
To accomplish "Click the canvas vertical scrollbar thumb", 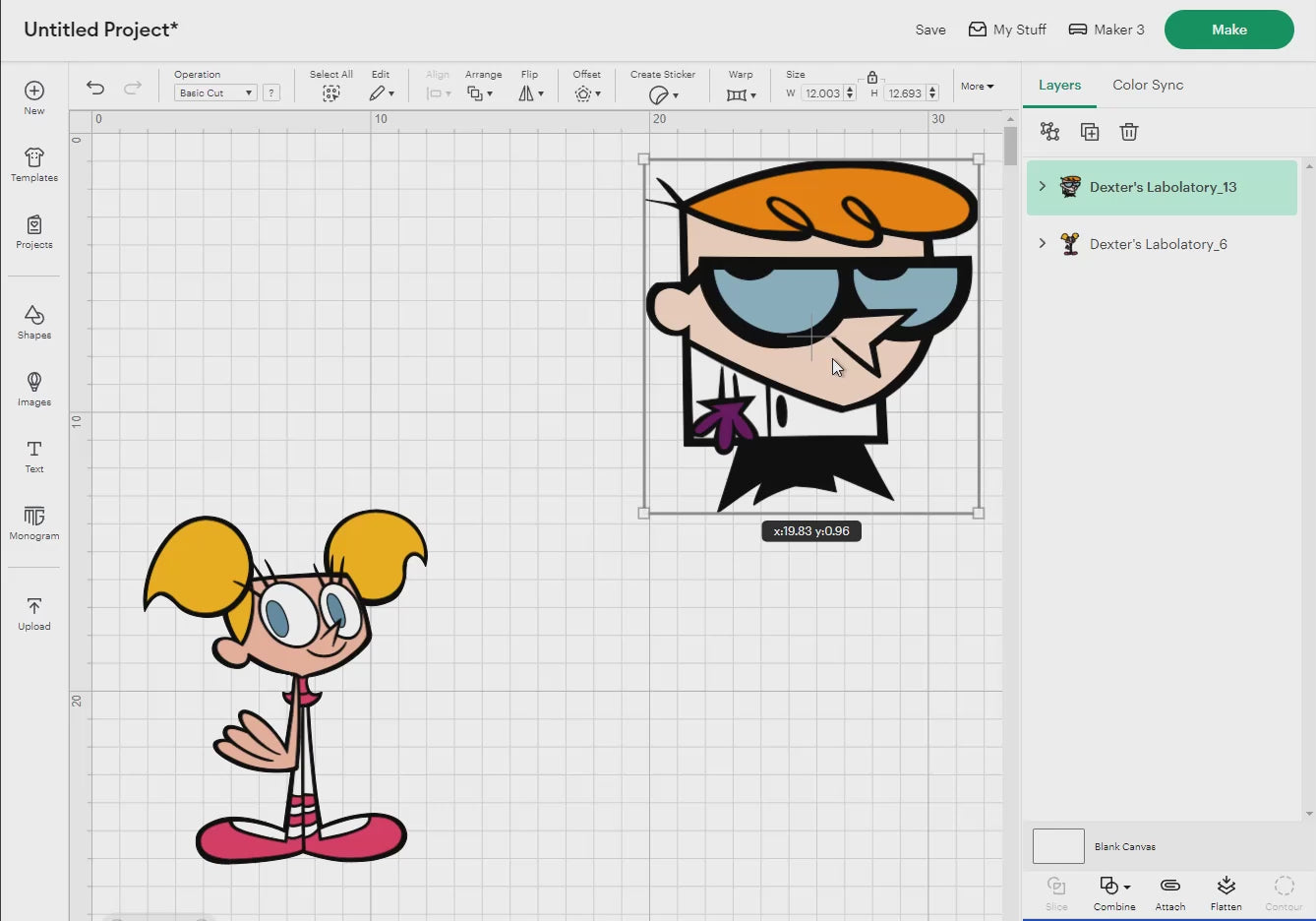I will 1010,147.
